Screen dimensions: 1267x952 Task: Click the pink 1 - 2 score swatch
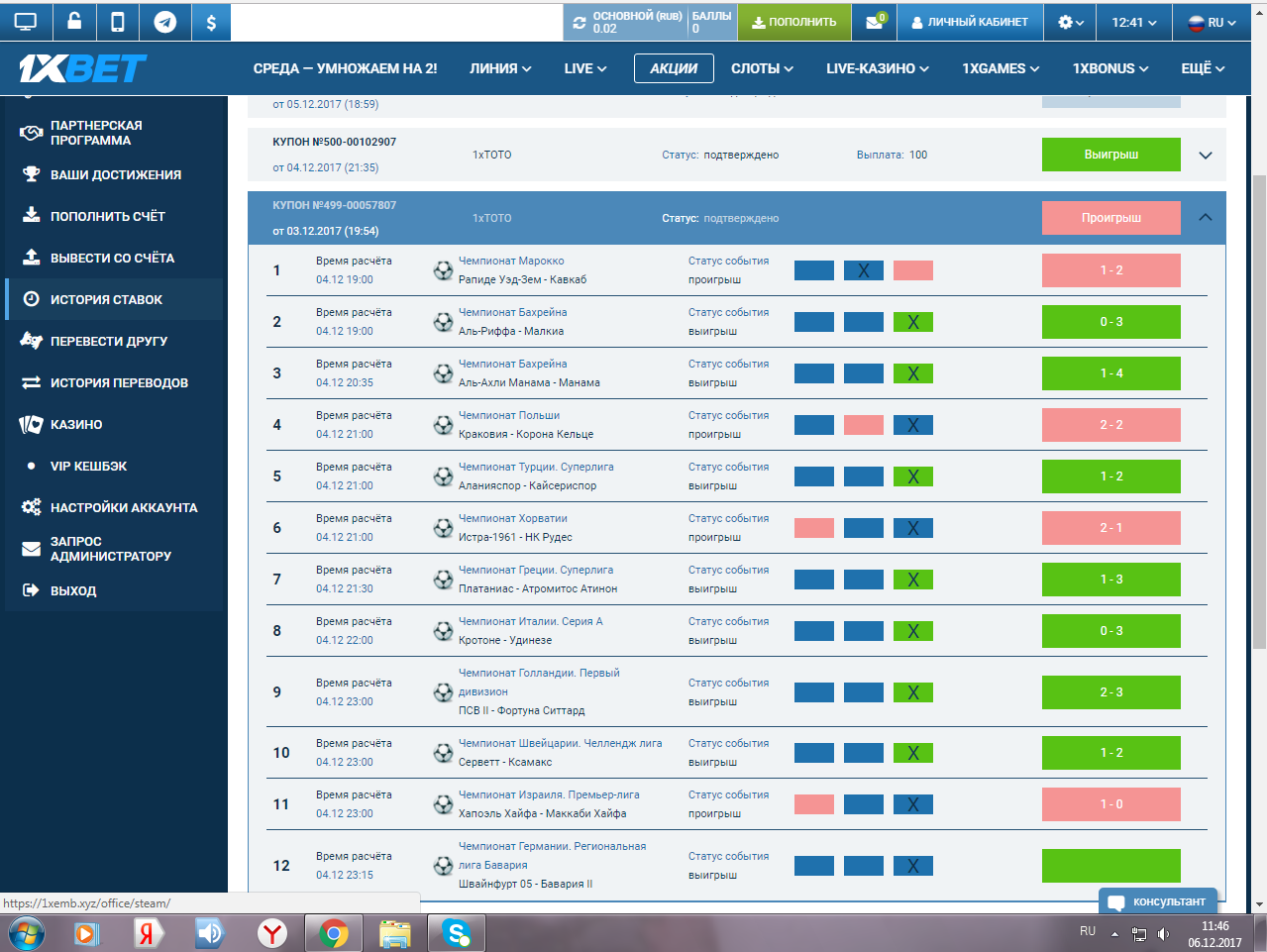click(1110, 270)
